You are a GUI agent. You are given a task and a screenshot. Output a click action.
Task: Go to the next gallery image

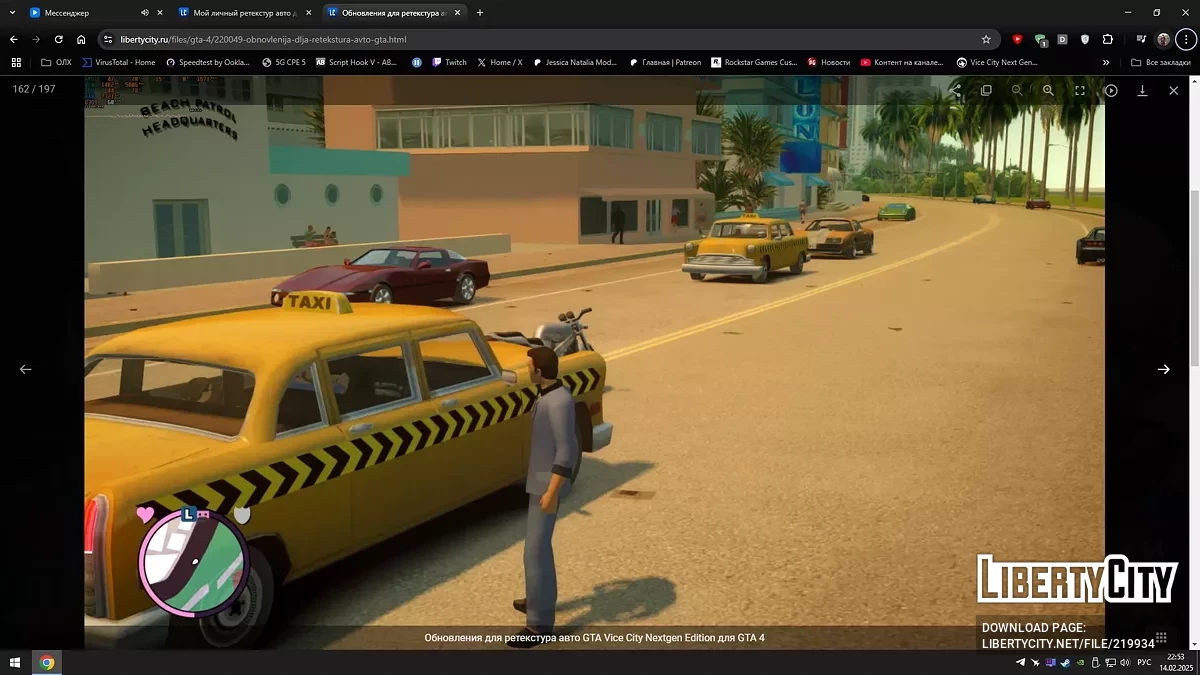click(1163, 369)
